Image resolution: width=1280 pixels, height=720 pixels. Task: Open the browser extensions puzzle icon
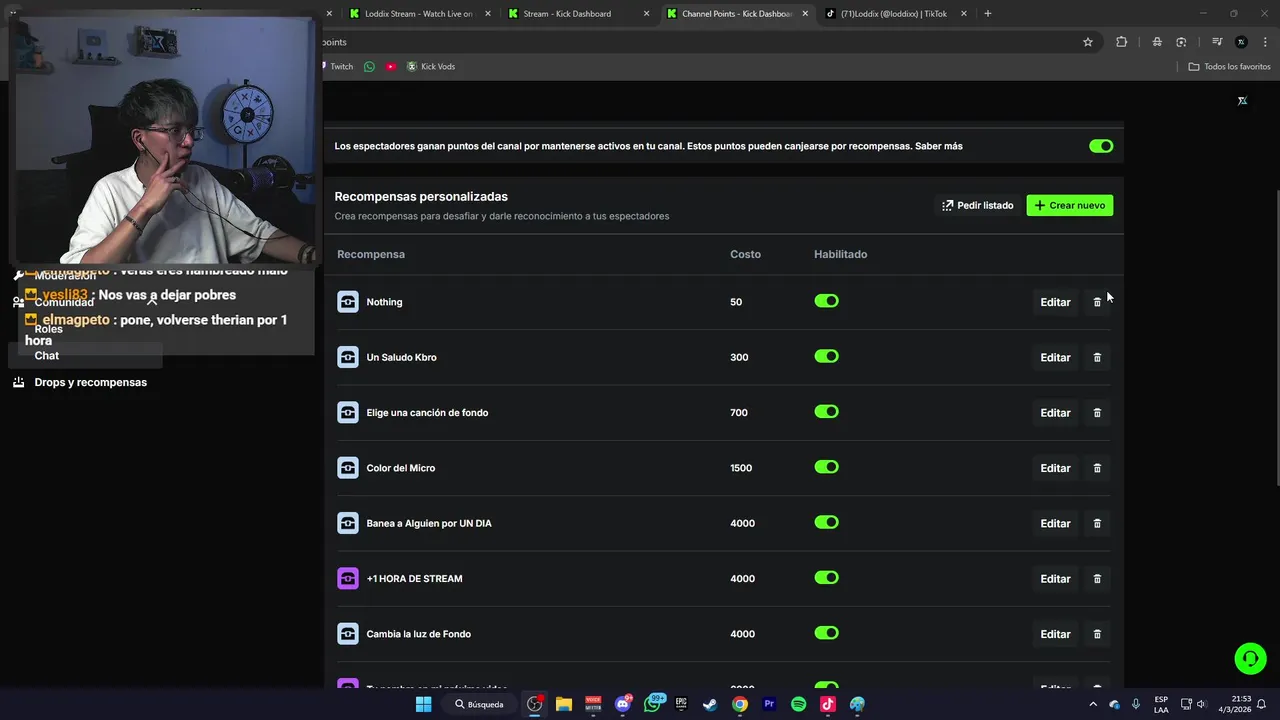coord(1121,42)
